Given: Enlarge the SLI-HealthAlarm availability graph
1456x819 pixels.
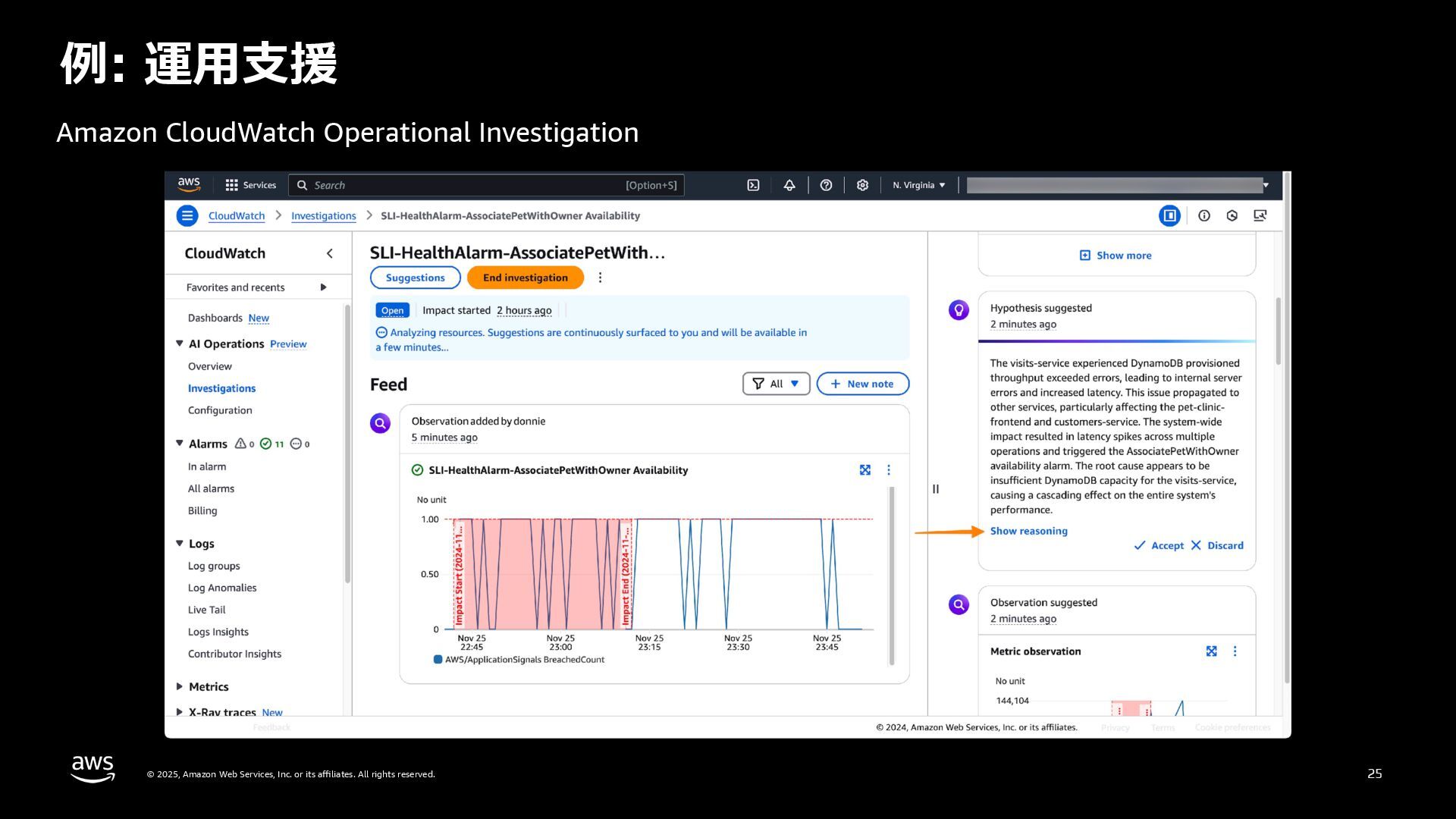Looking at the screenshot, I should (865, 470).
